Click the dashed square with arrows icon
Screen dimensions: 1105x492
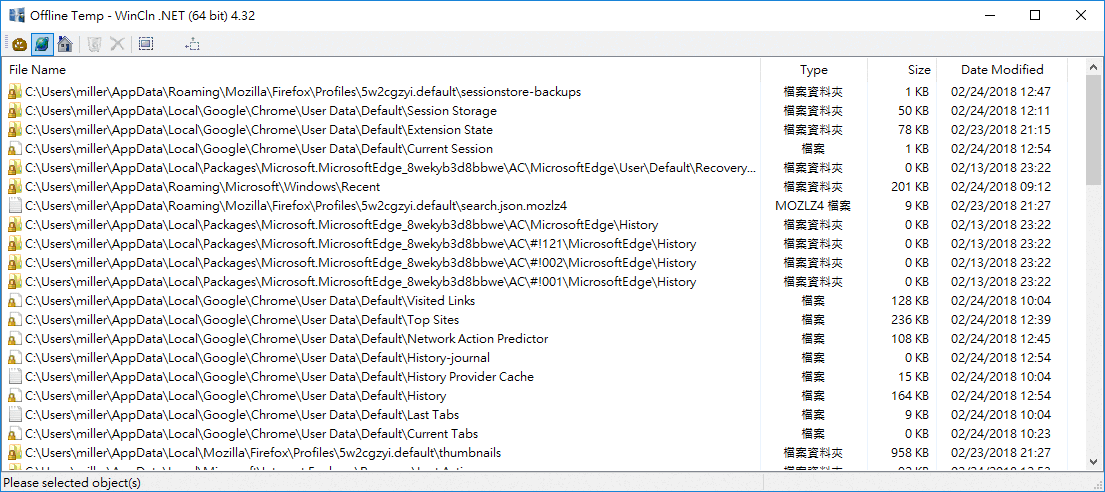192,44
